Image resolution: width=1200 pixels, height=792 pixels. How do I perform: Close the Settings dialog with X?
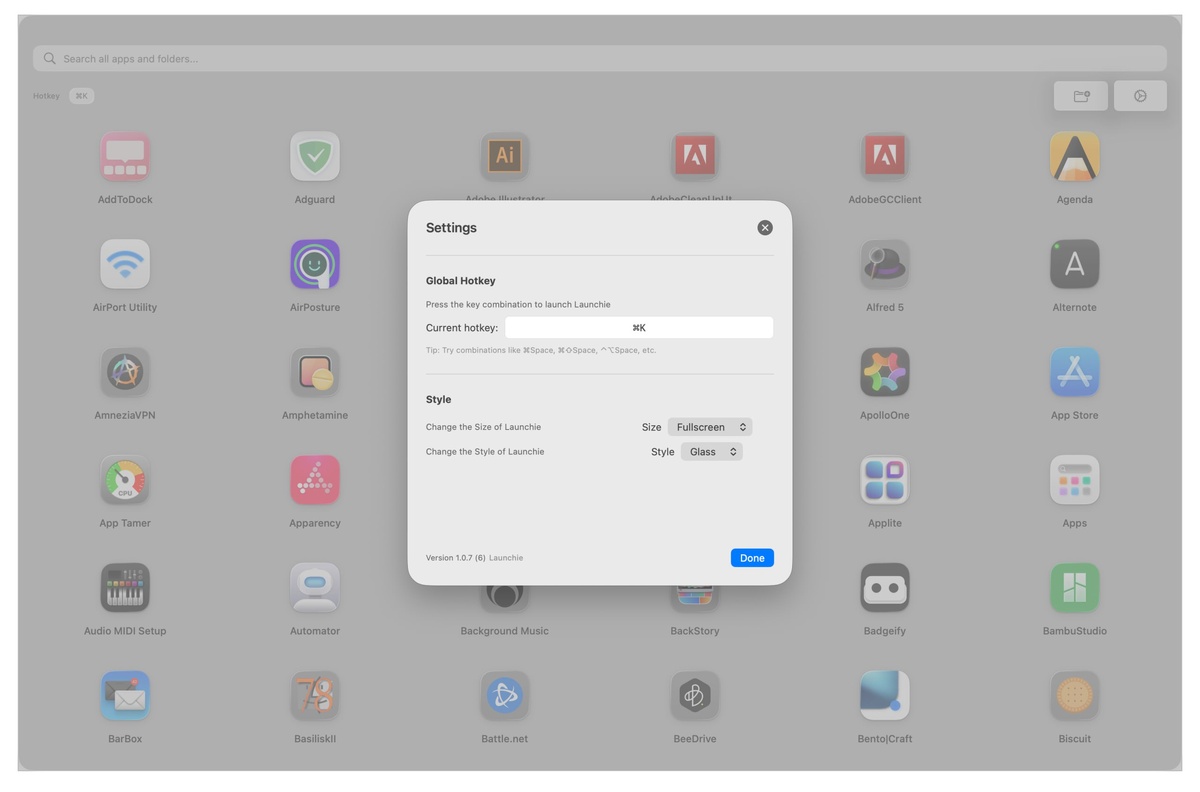765,228
